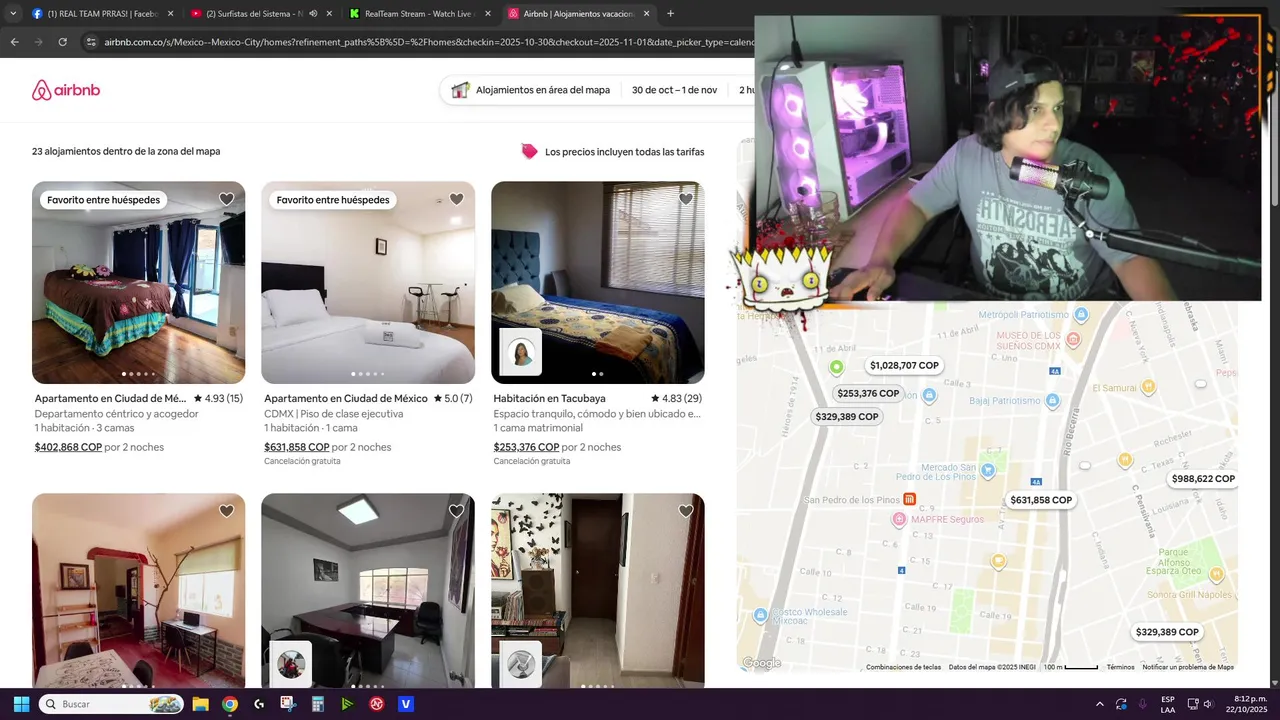Select the $631,858 COP map marker

click(x=1041, y=500)
